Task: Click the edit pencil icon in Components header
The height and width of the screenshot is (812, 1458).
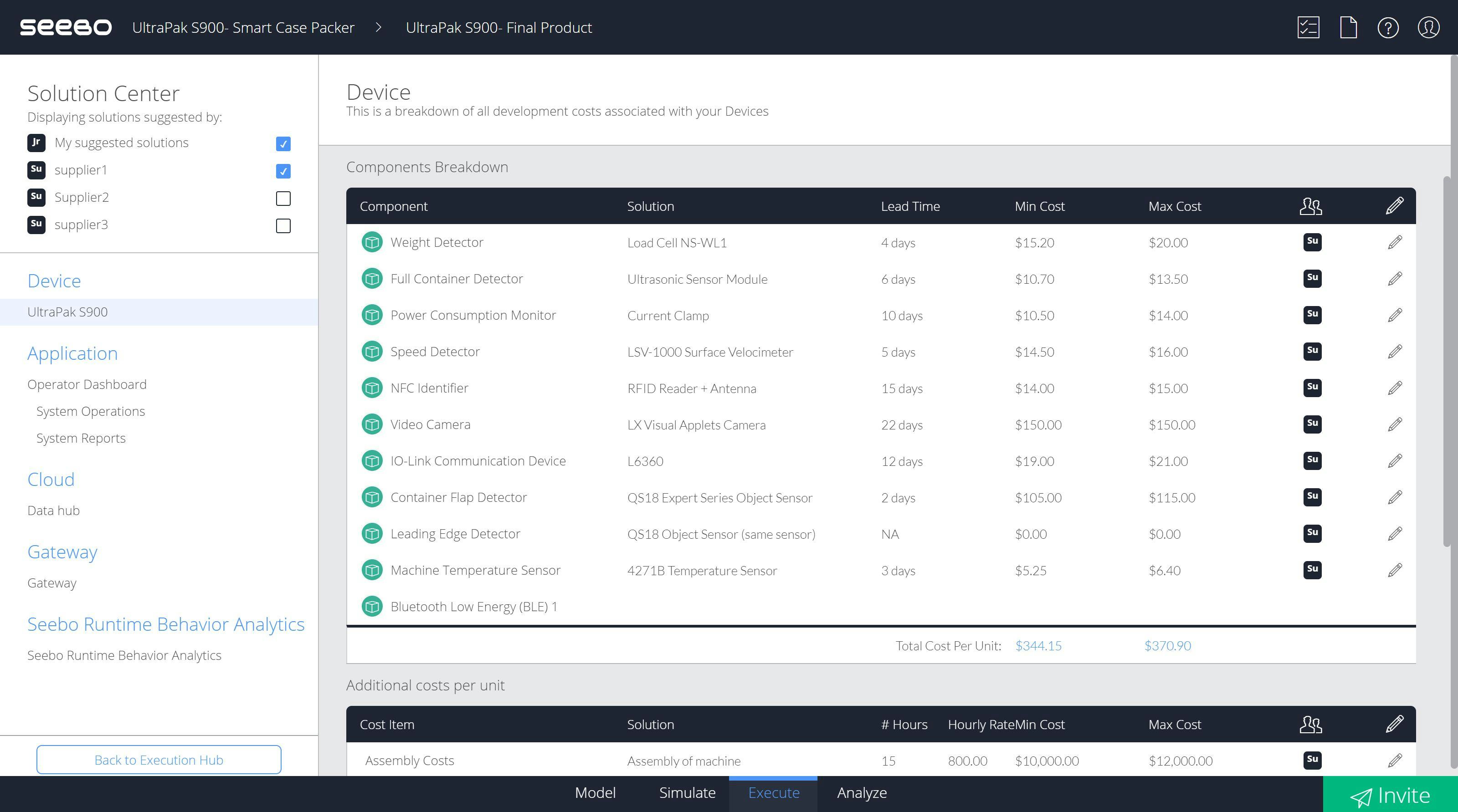Action: (1397, 205)
